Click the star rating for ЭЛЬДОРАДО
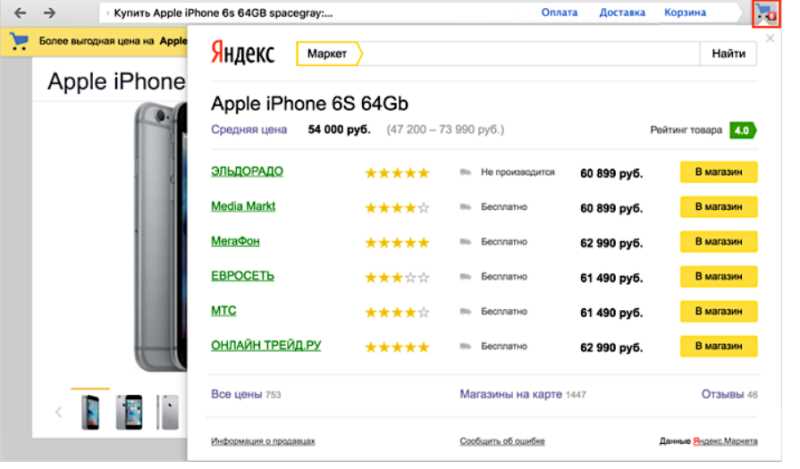 pyautogui.click(x=397, y=173)
